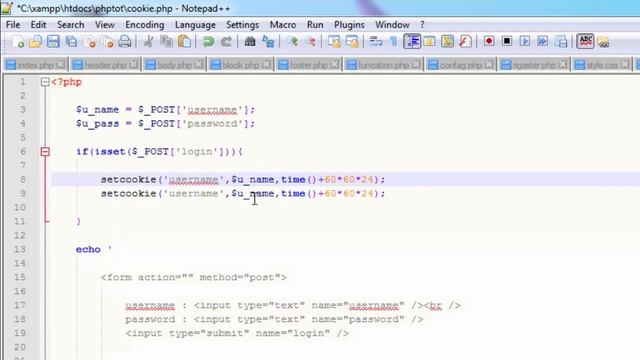
Task: Click the Copy toolbar icon
Action: coord(167,42)
